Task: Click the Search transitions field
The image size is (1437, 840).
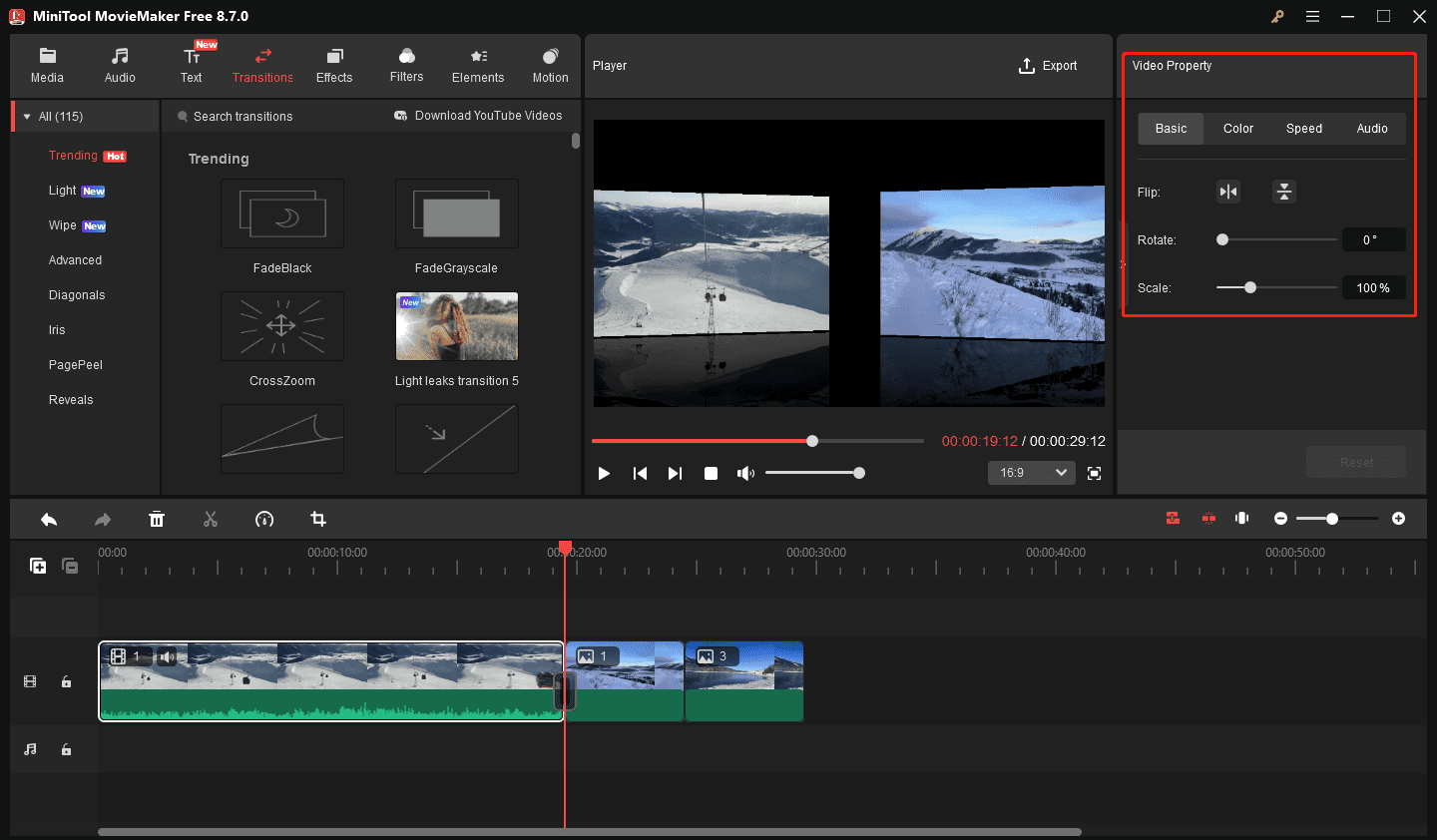Action: pyautogui.click(x=242, y=117)
